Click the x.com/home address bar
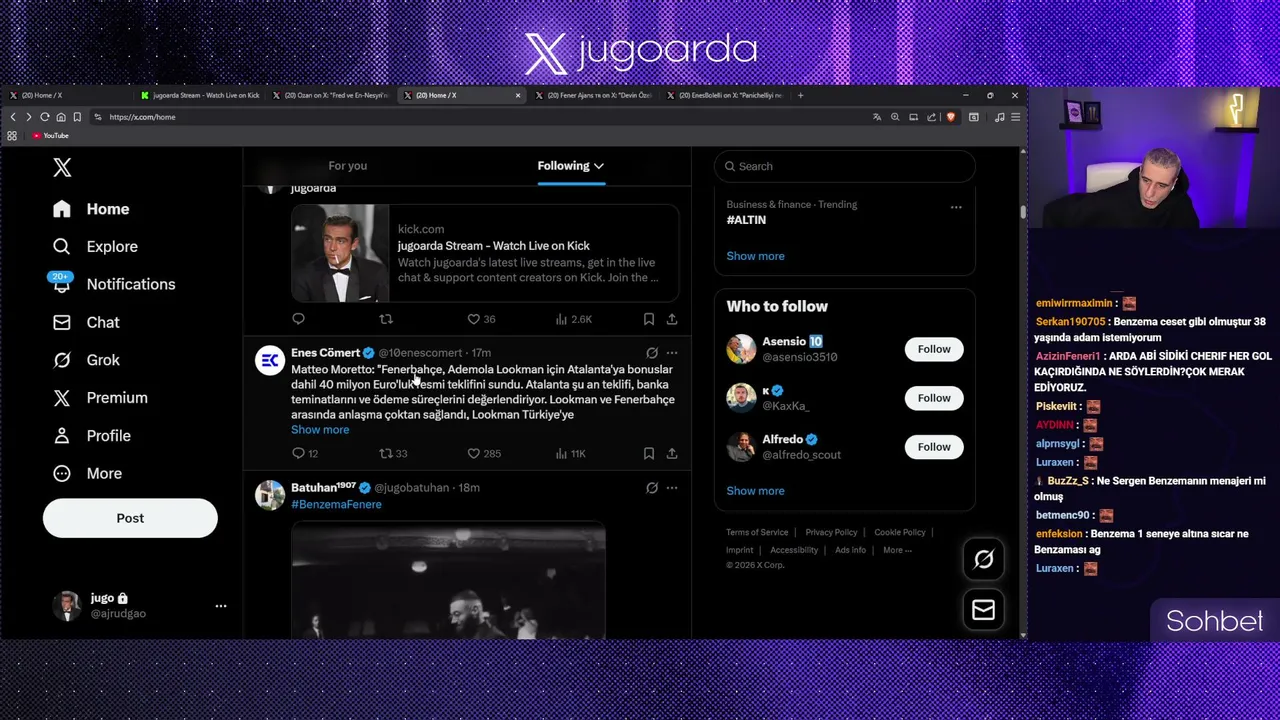Viewport: 1280px width, 720px height. click(480, 117)
